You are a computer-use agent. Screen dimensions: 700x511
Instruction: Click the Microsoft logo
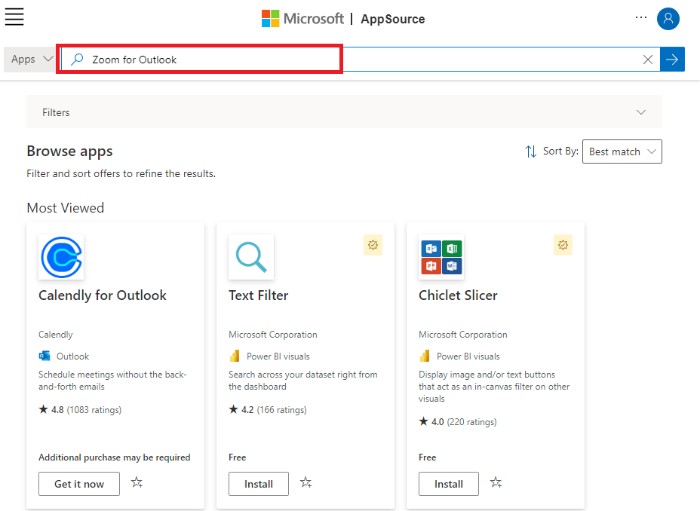[x=303, y=19]
